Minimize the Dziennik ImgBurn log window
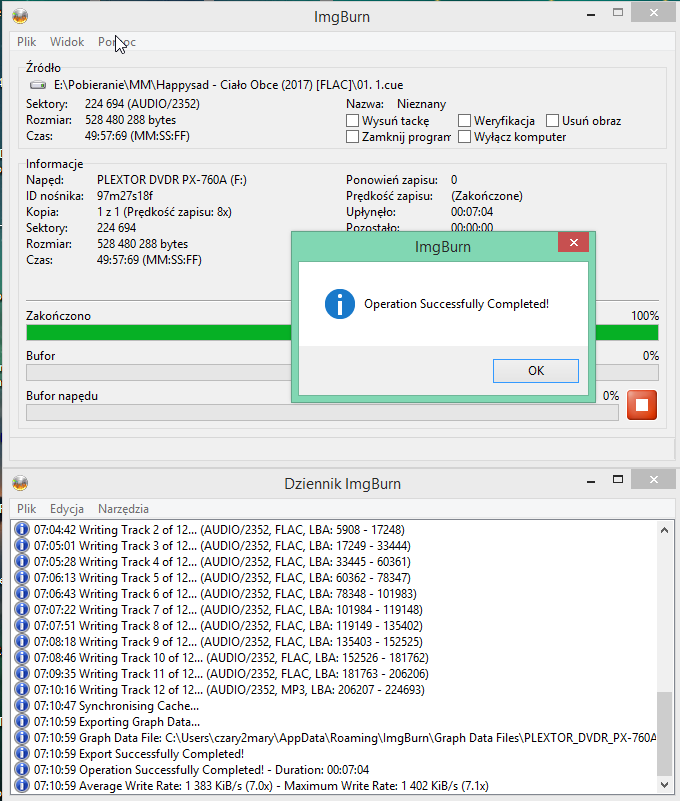 [x=591, y=480]
